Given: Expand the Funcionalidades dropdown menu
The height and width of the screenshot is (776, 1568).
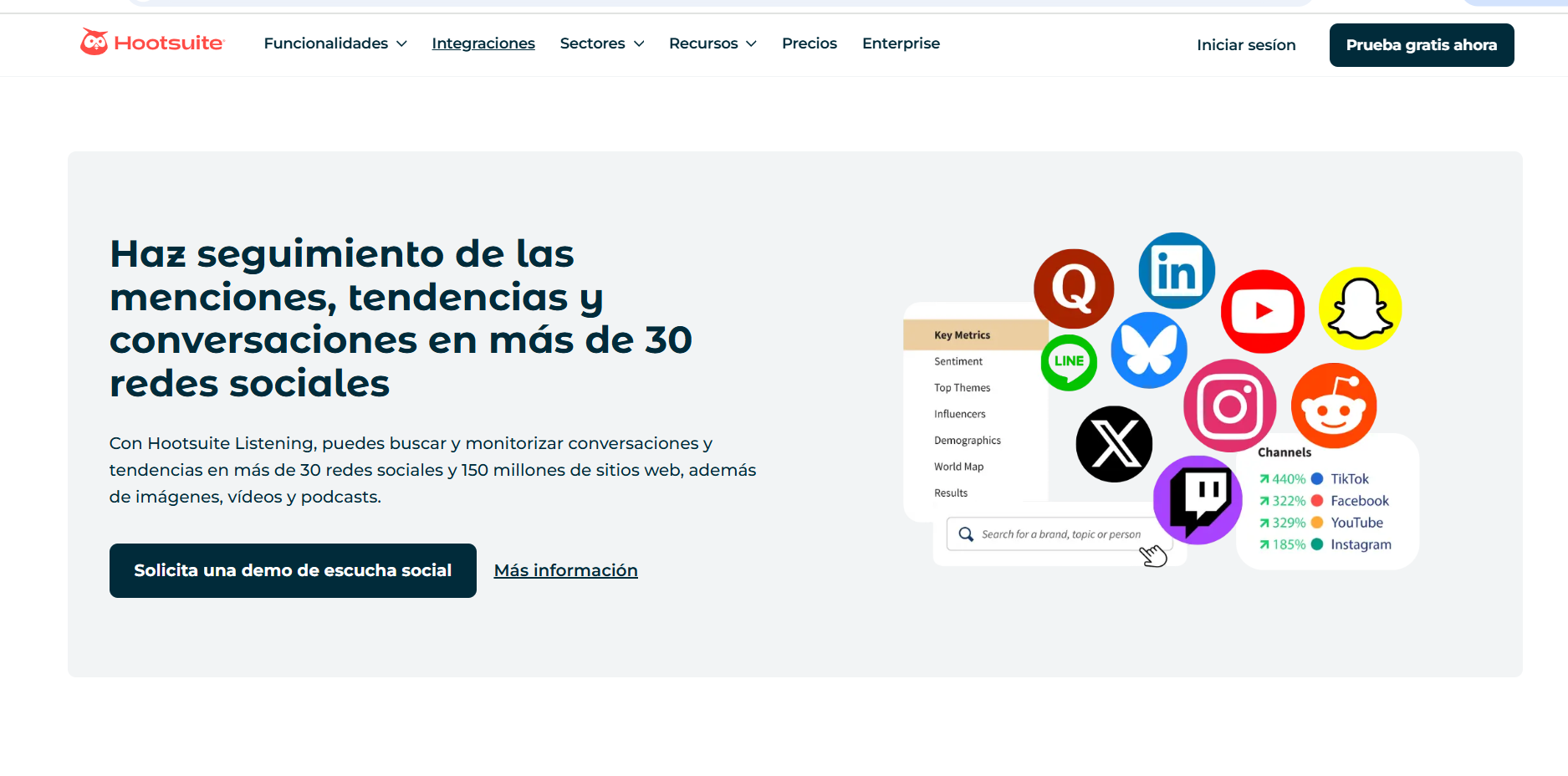Looking at the screenshot, I should click(x=335, y=43).
